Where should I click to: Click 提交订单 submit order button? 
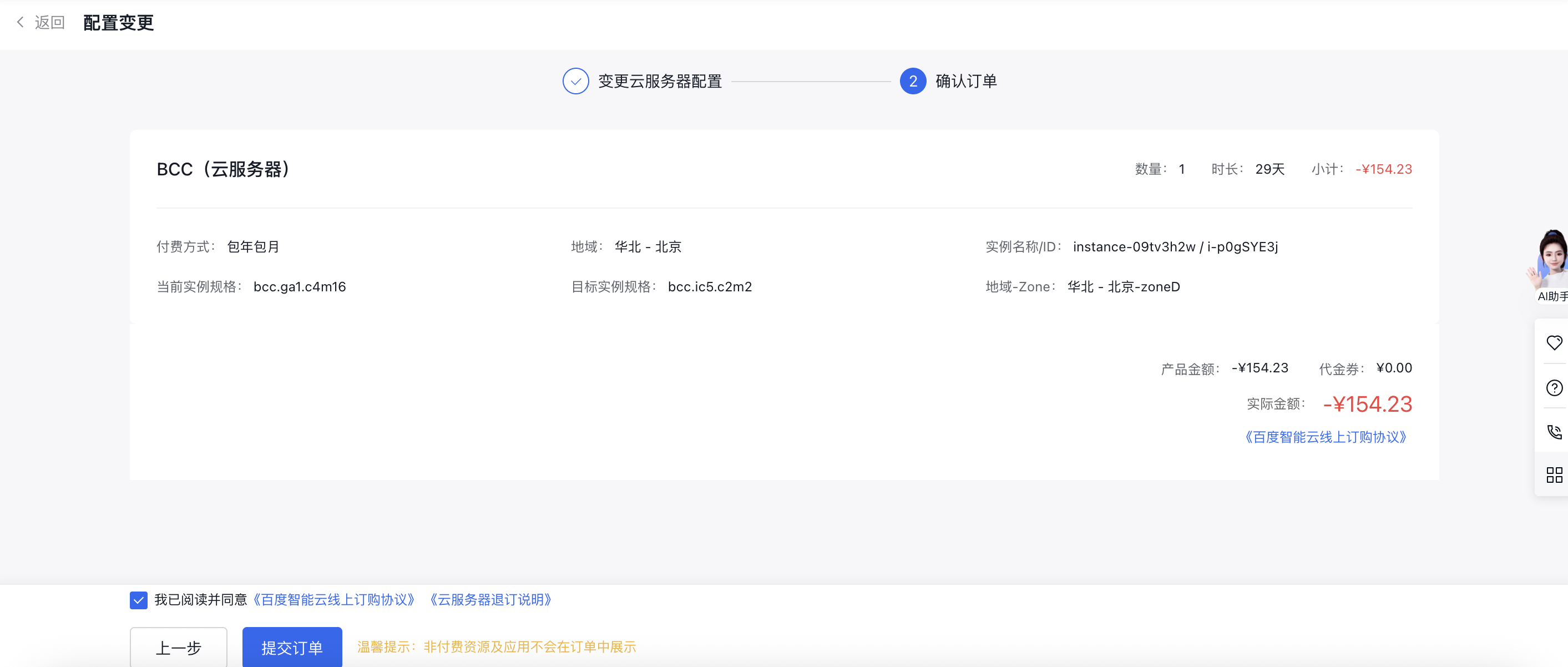(x=291, y=648)
